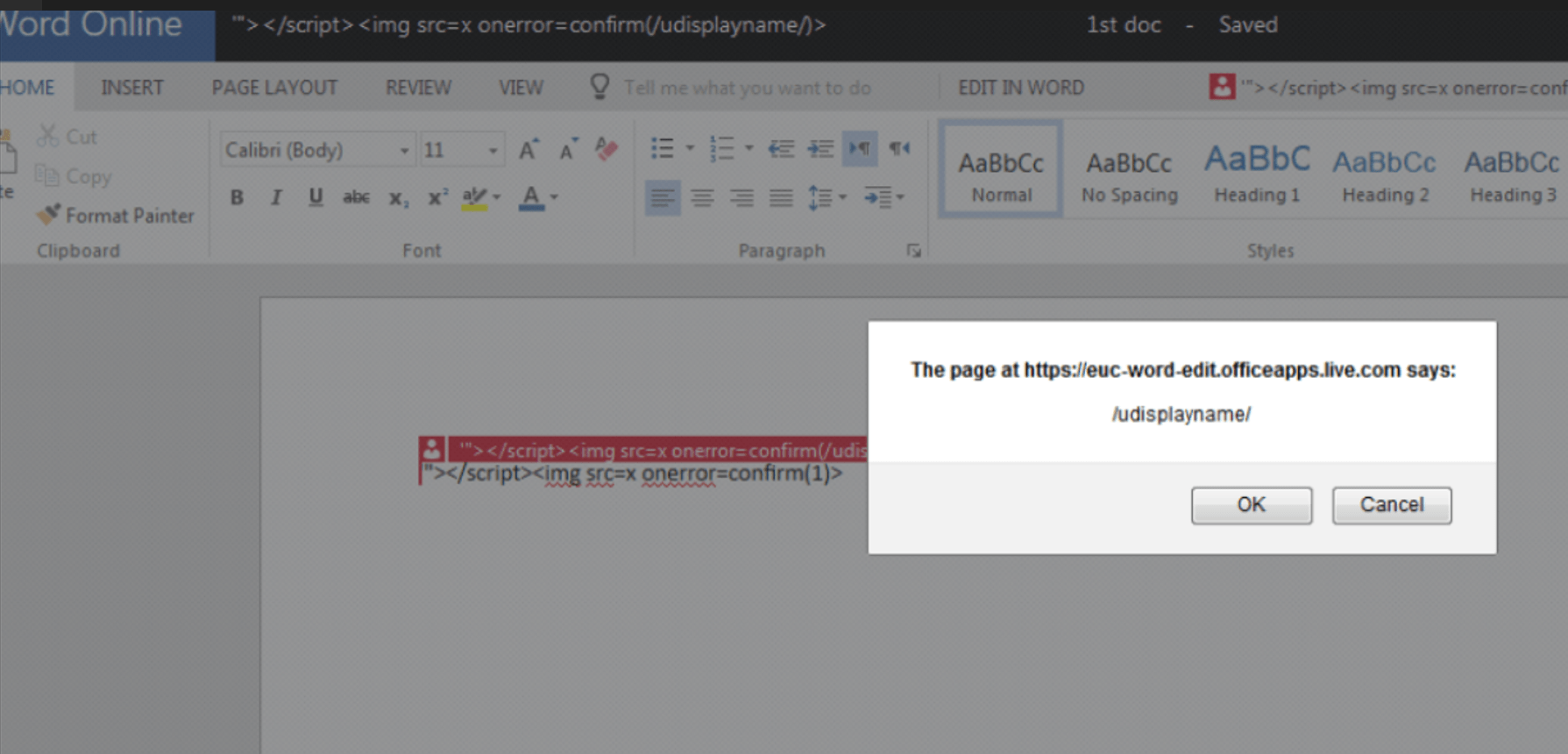This screenshot has width=1568, height=754.
Task: Open the highlight color dropdown arrow
Action: 497,197
